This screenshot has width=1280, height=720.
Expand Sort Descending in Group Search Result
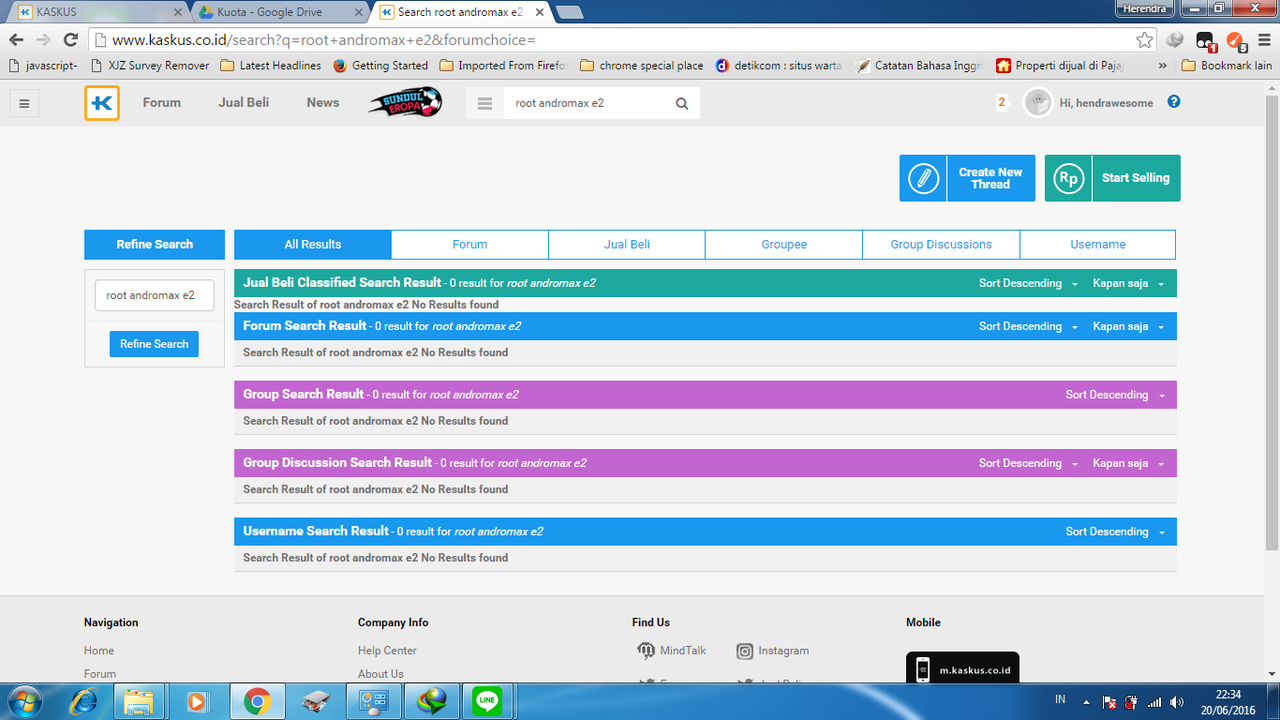[x=1115, y=395]
